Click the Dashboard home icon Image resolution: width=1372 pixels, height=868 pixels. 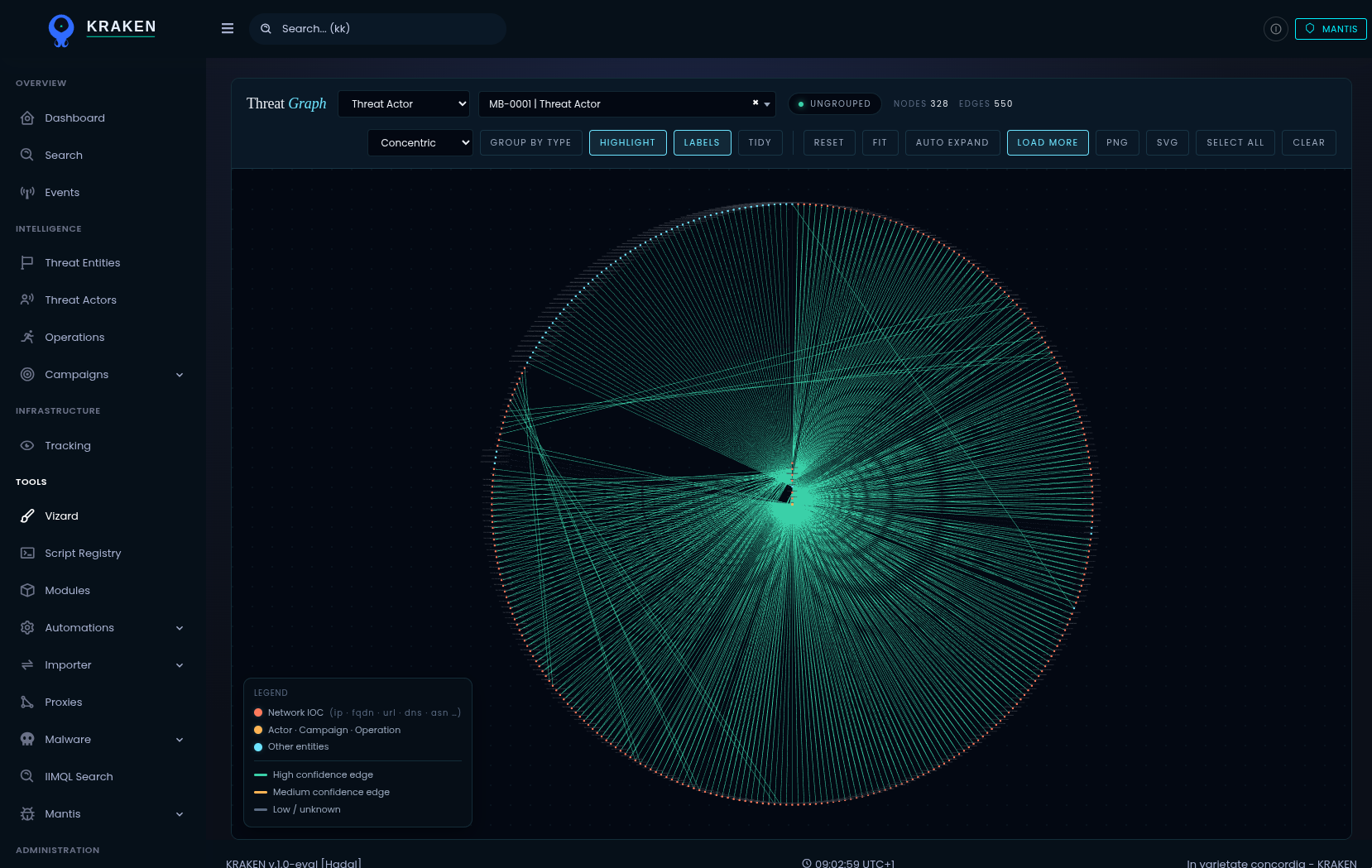point(27,118)
